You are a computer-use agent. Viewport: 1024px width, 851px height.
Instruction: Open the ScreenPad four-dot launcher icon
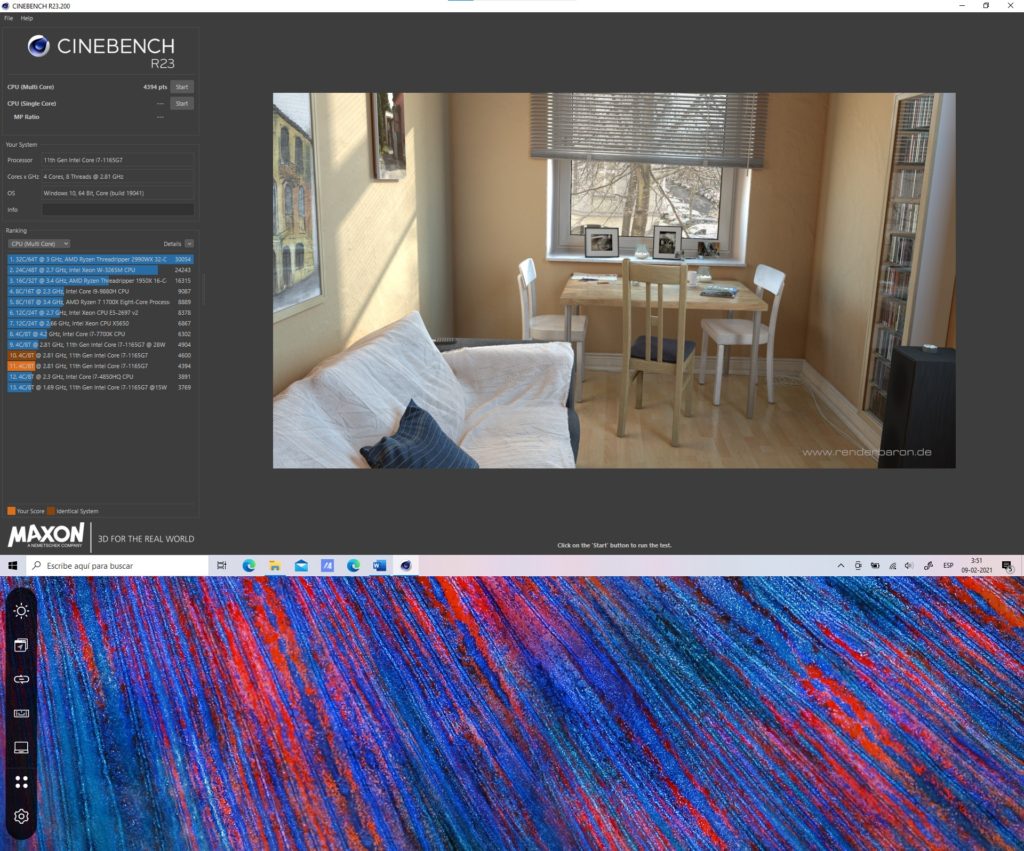coord(21,782)
